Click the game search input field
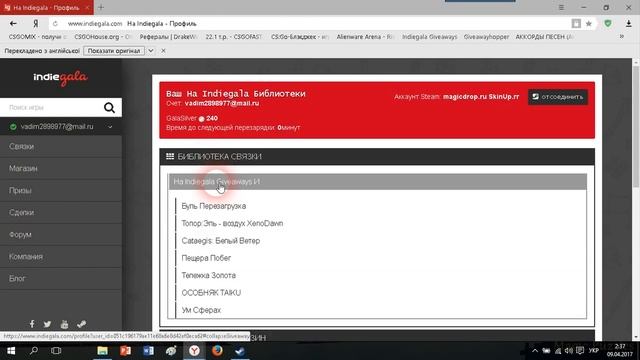 (51, 108)
